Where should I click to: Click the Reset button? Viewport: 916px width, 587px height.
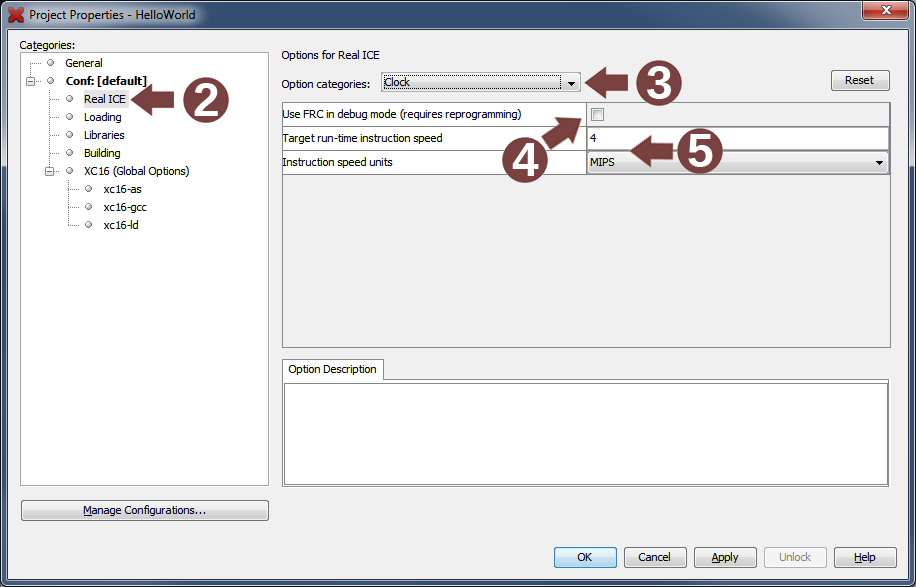[859, 80]
